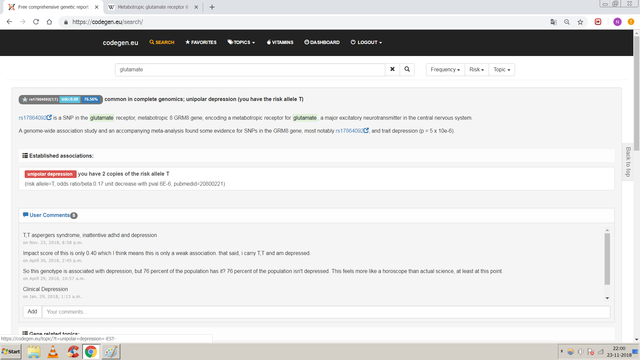Image resolution: width=640 pixels, height=360 pixels.
Task: Click the Back to top side tab
Action: click(x=628, y=162)
